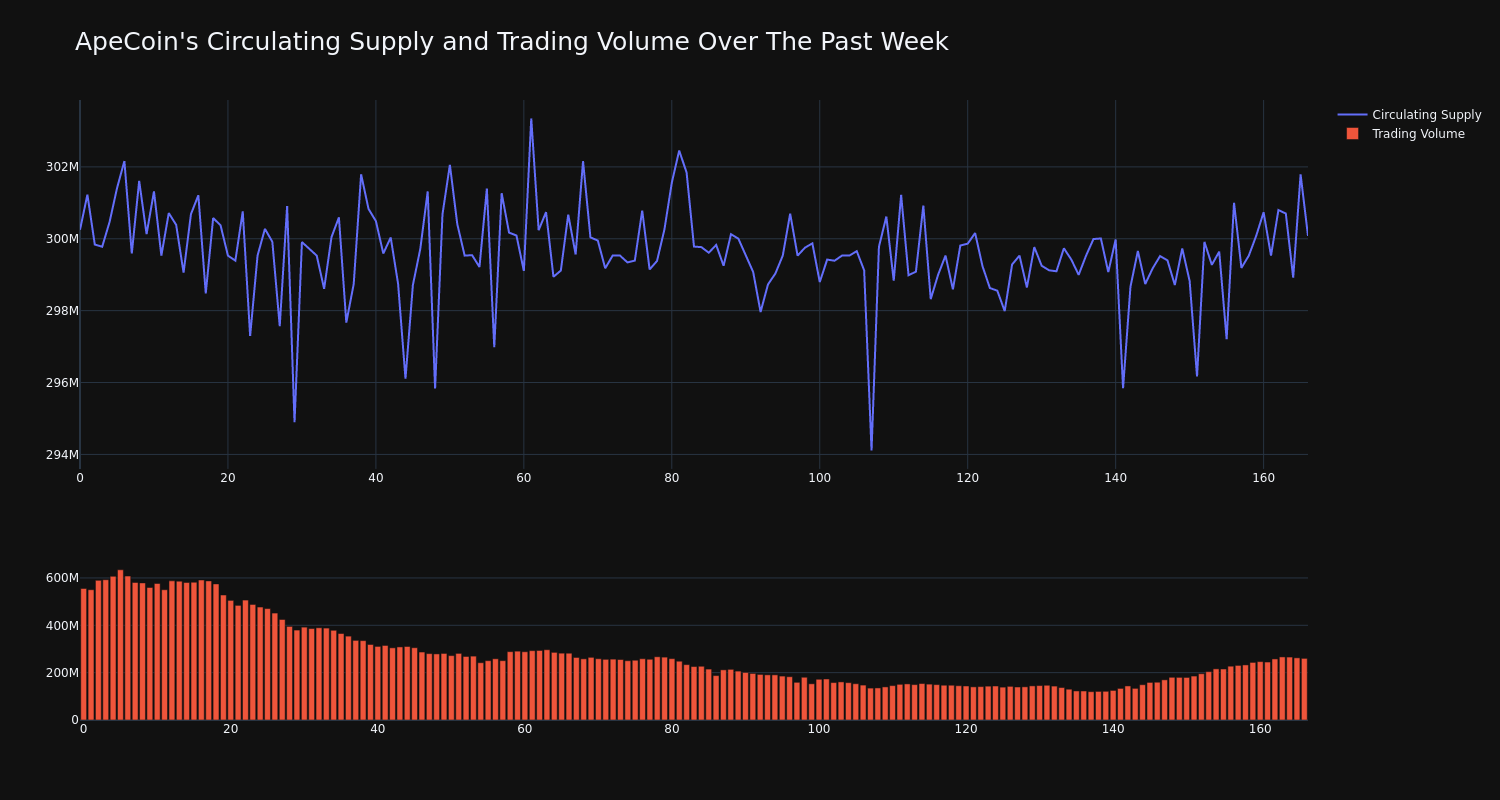The width and height of the screenshot is (1500, 800).
Task: Click the 400M volume axis label
Action: (62, 626)
